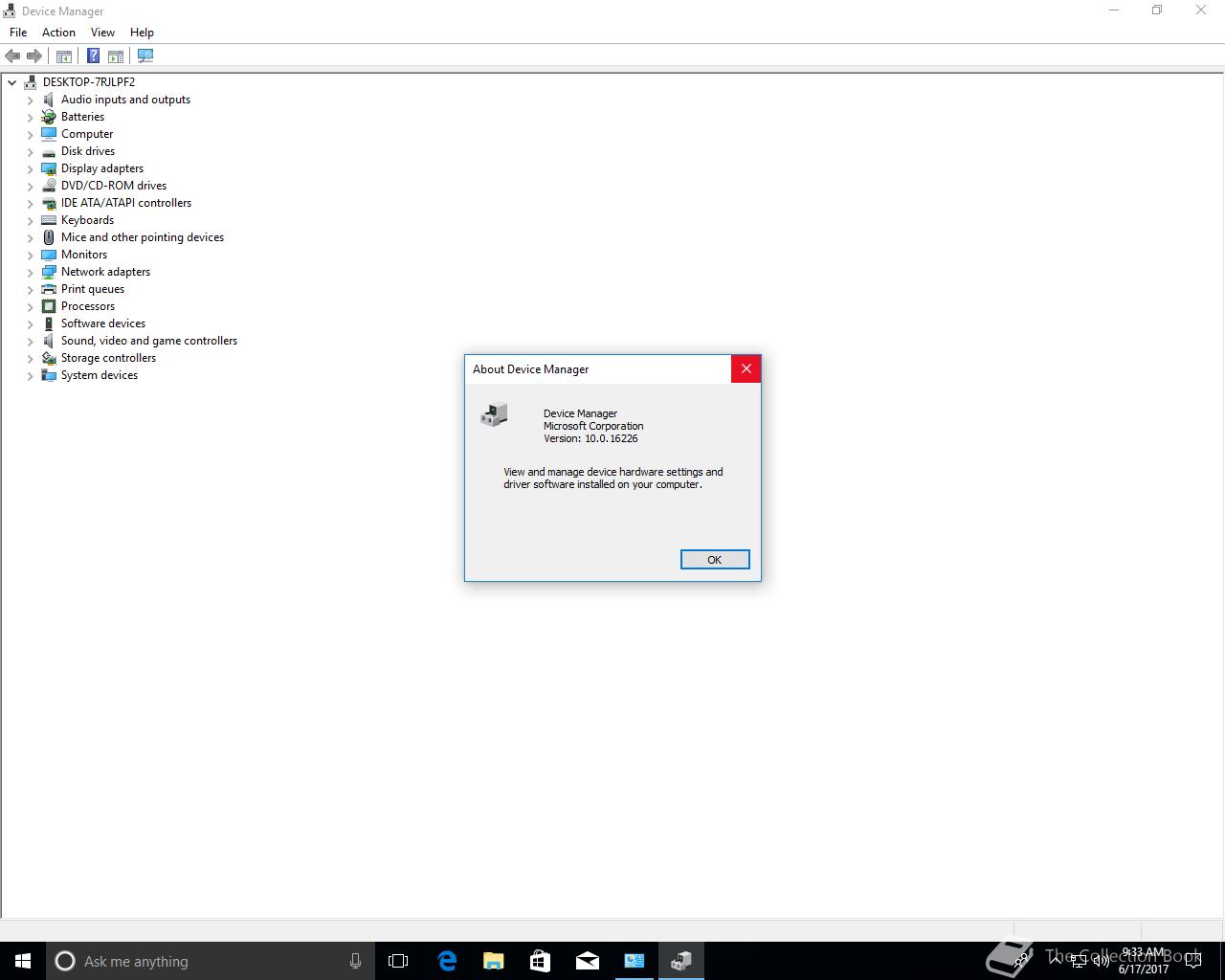Close the About Device Manager dialog with the red X
This screenshot has width=1225, height=980.
(x=746, y=369)
